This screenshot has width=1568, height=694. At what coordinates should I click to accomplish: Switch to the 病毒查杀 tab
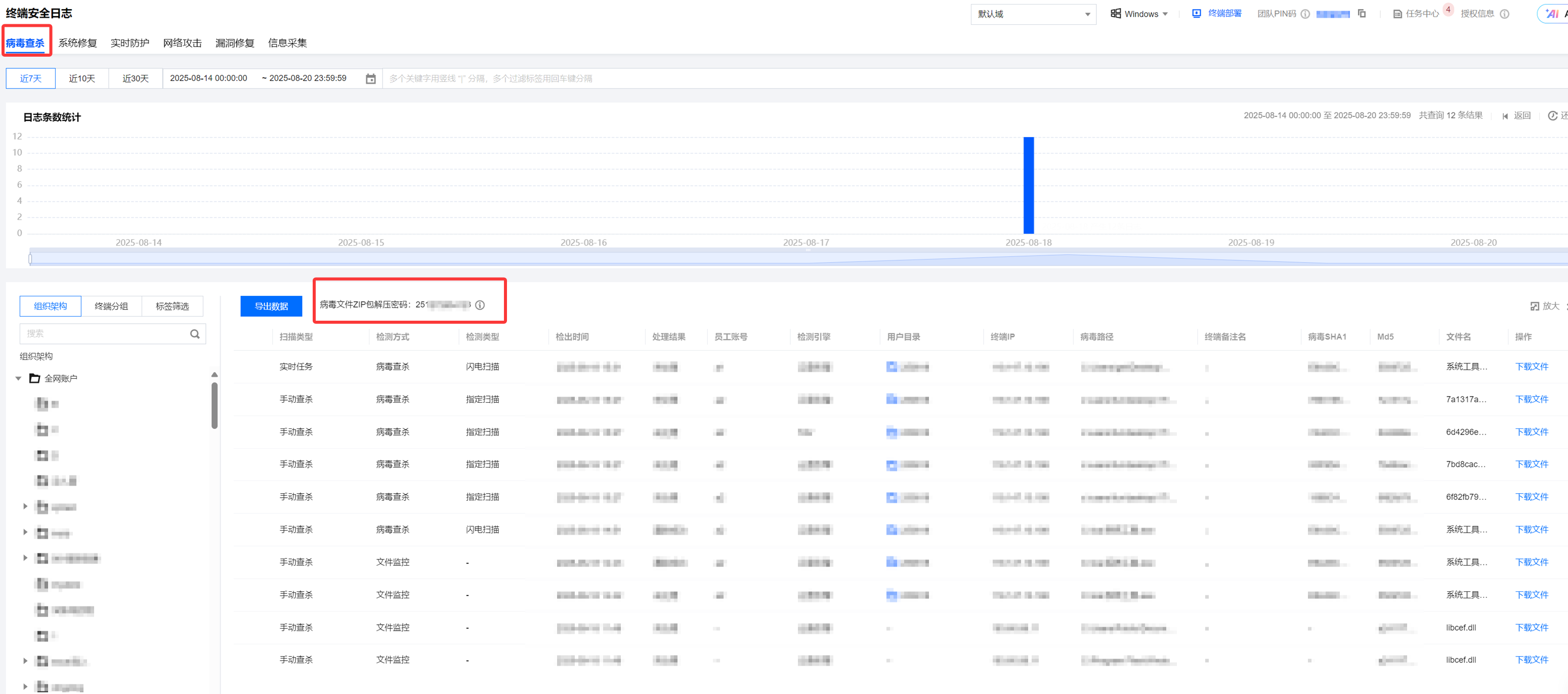point(25,43)
